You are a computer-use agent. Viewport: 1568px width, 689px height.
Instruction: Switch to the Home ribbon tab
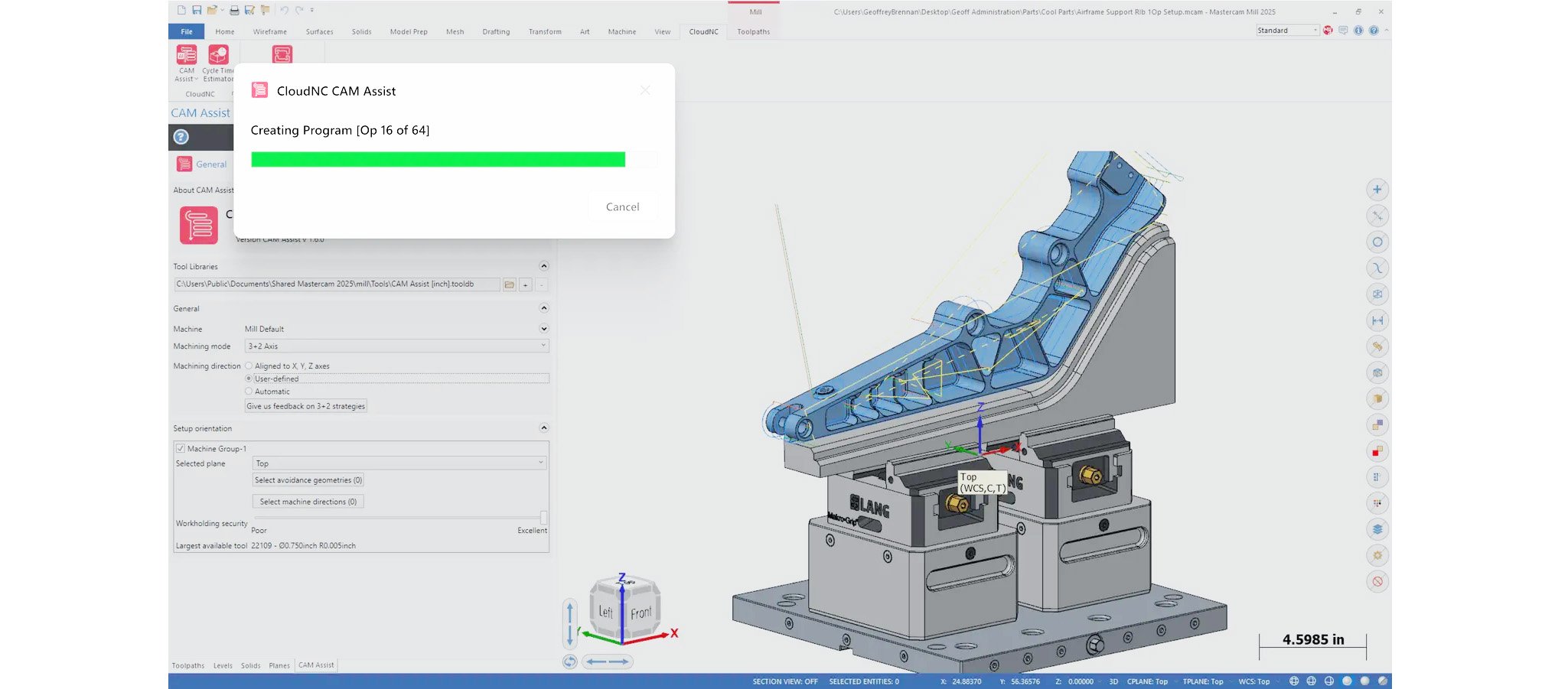point(225,31)
